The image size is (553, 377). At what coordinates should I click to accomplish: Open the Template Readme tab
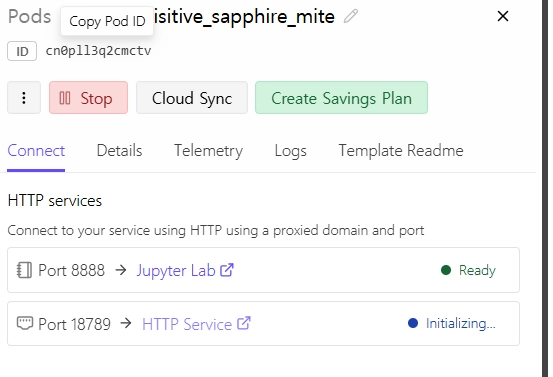point(401,151)
